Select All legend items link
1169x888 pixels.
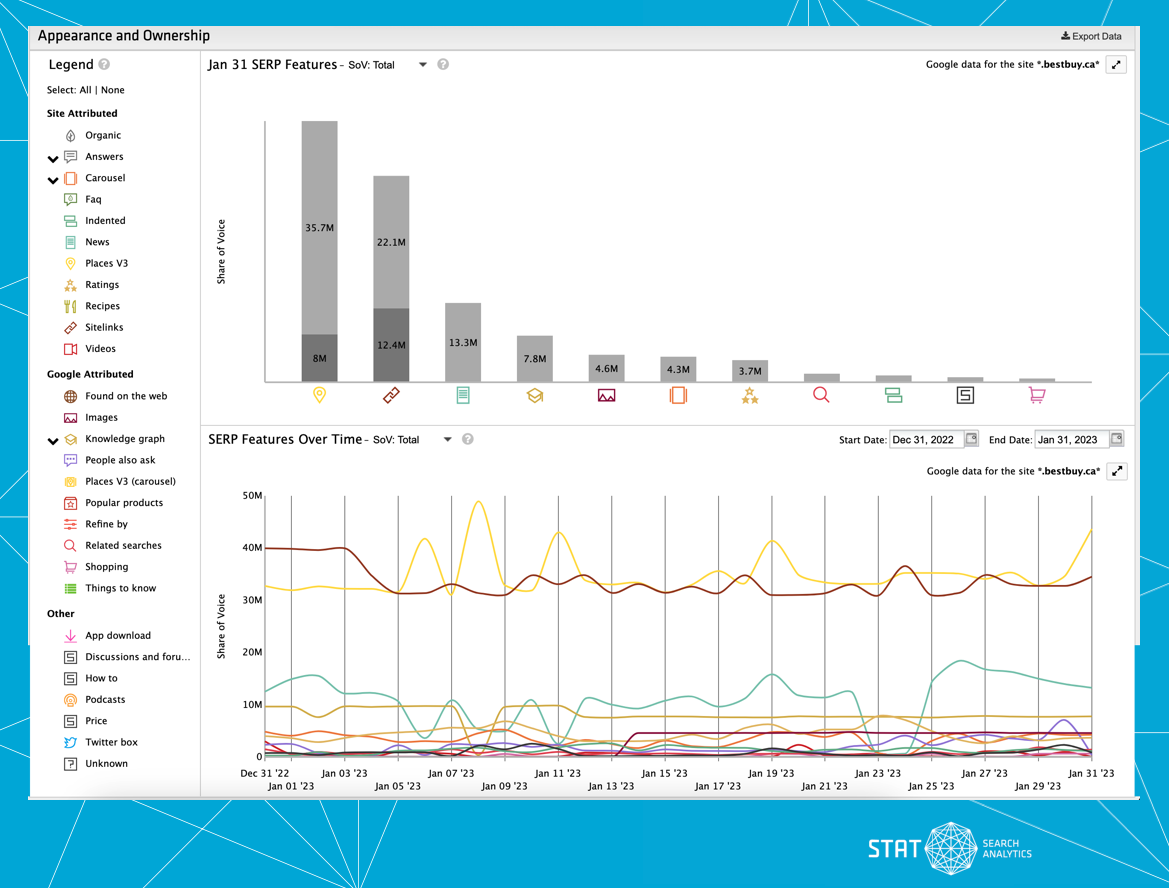(85, 90)
